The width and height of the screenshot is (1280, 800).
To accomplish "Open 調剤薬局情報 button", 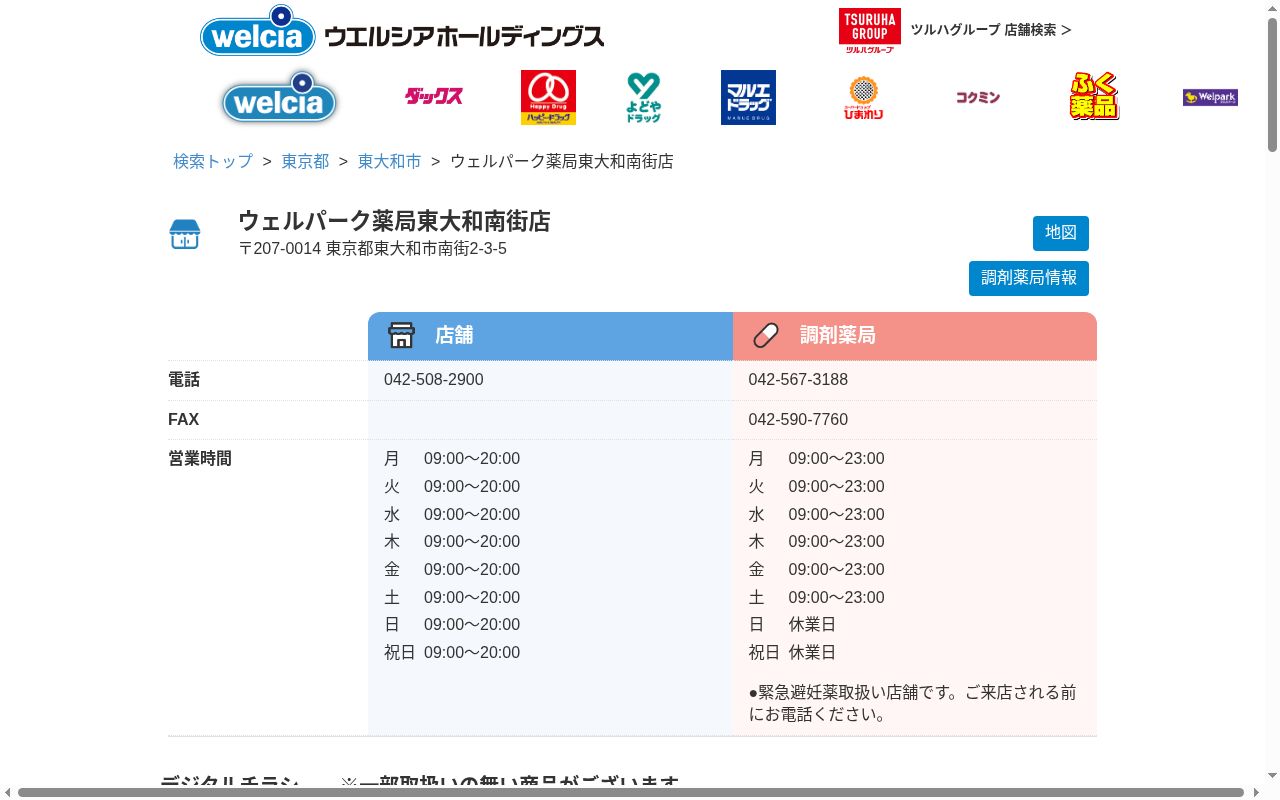I will tap(1029, 278).
